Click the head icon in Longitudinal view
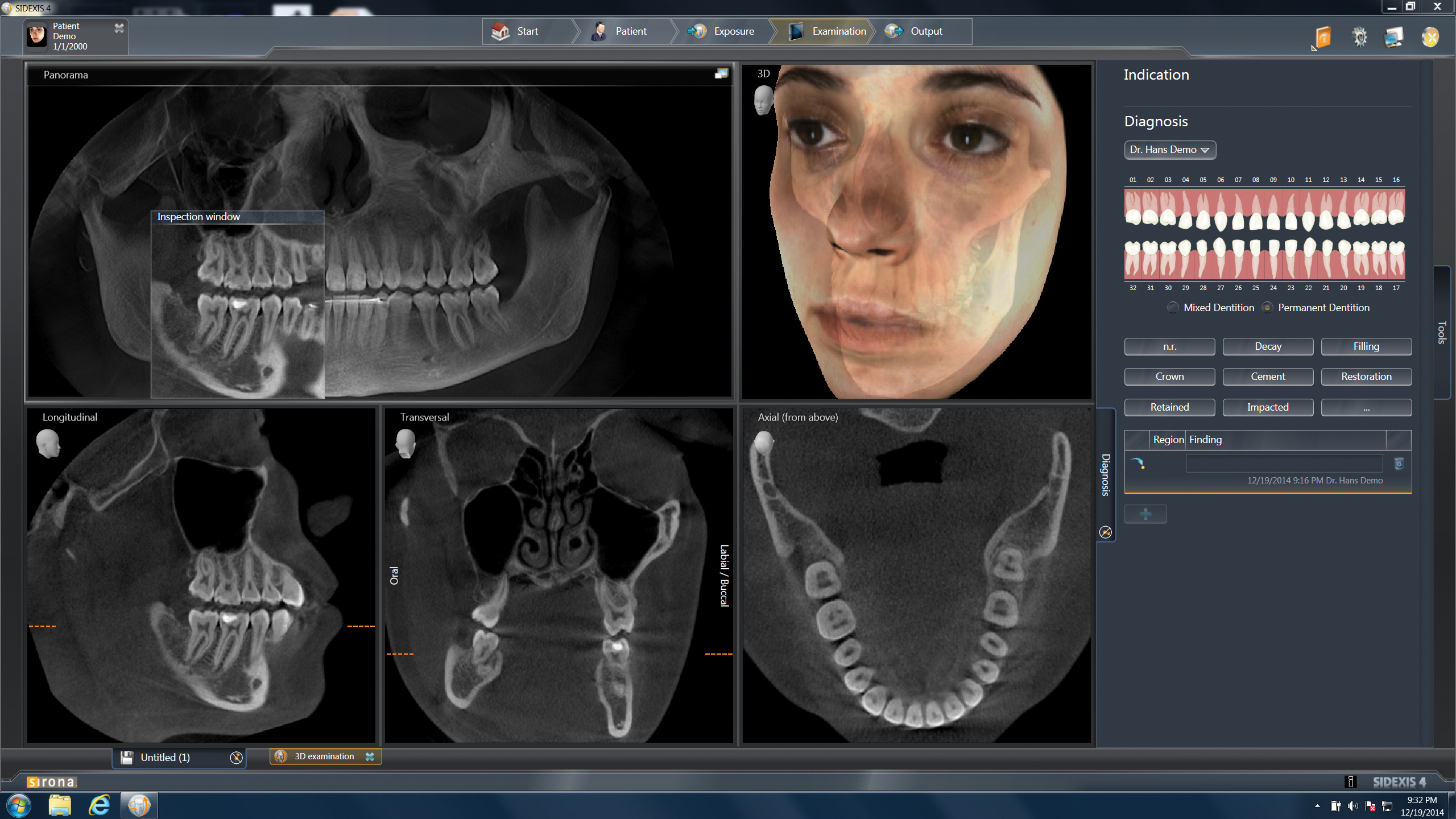The width and height of the screenshot is (1456, 819). [48, 443]
